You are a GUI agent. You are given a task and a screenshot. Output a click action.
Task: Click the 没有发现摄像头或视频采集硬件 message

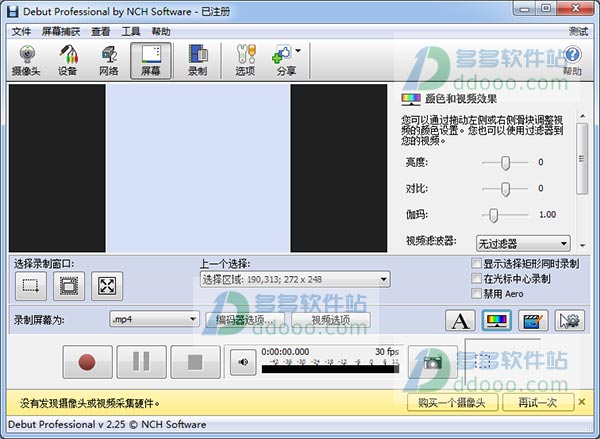tap(90, 403)
